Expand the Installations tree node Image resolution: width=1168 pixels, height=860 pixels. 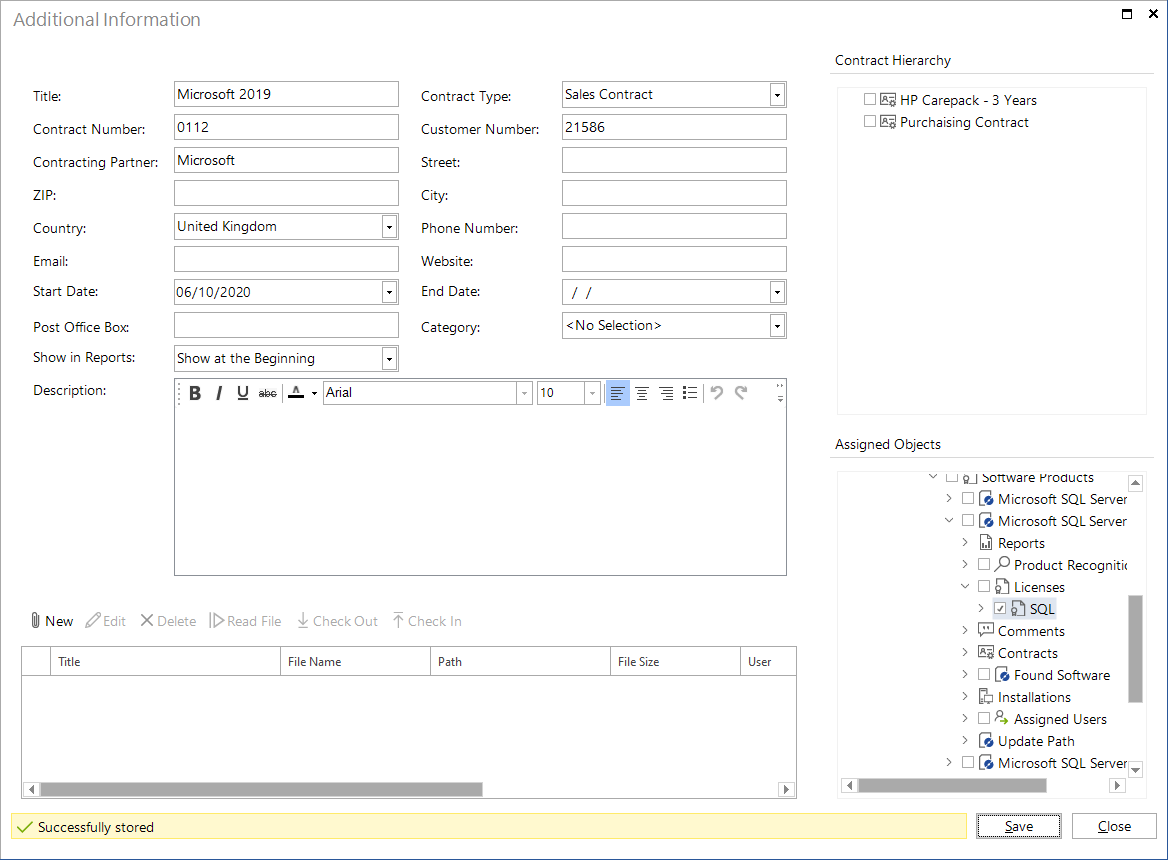click(x=965, y=696)
